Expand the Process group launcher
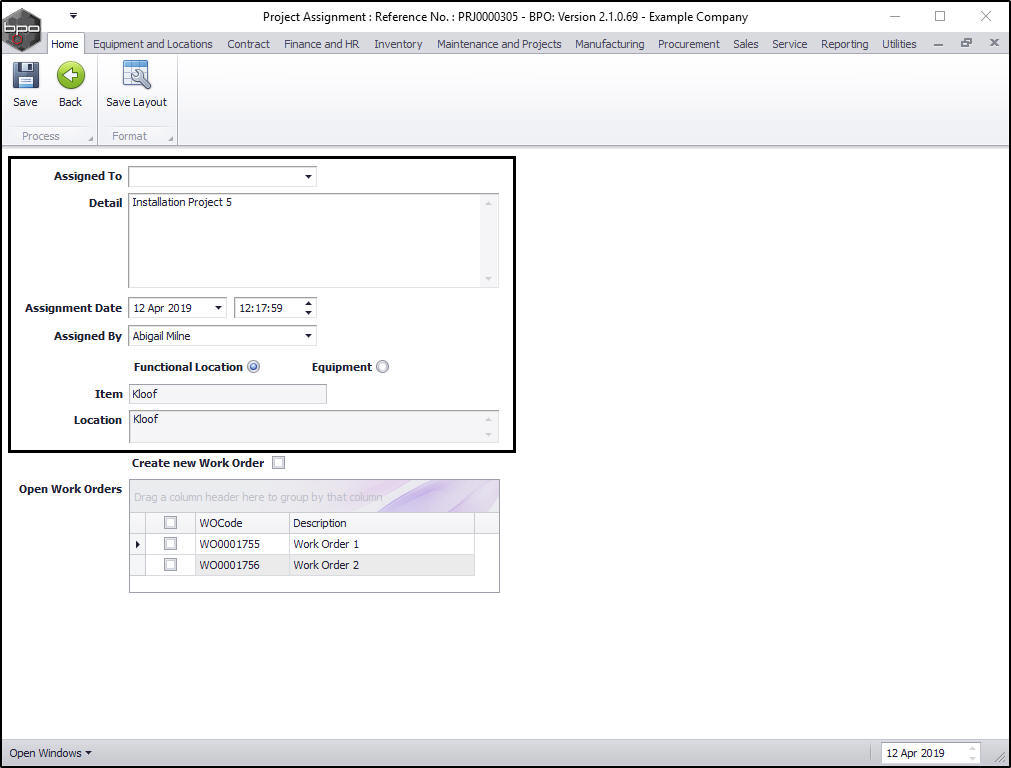 (90, 138)
